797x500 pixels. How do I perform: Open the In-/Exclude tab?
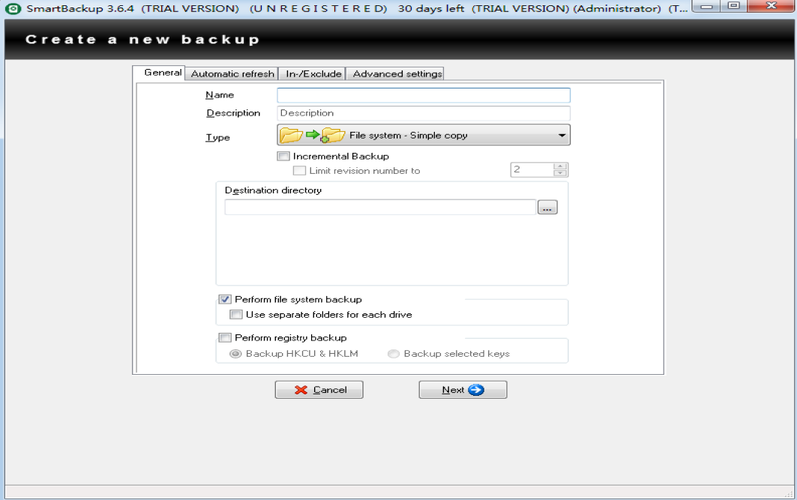pos(313,74)
